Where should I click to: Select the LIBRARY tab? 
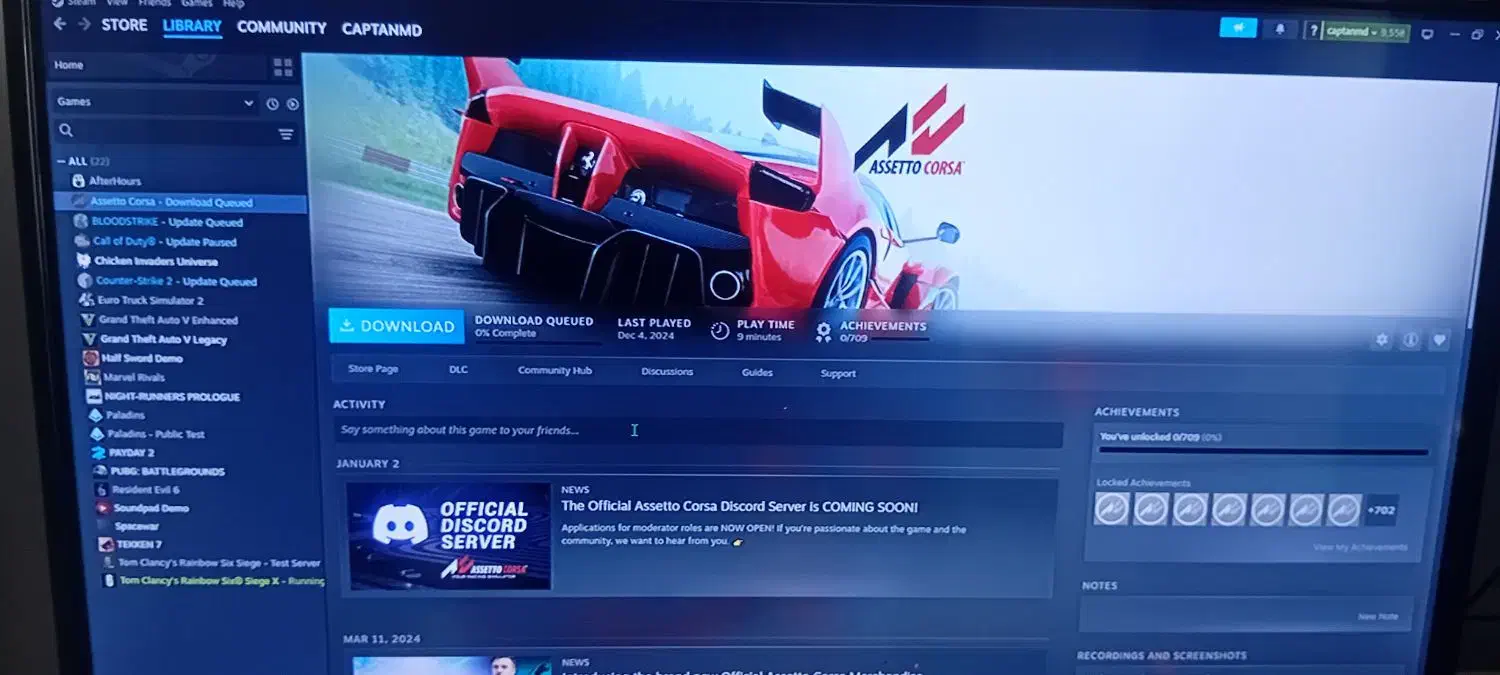(192, 26)
